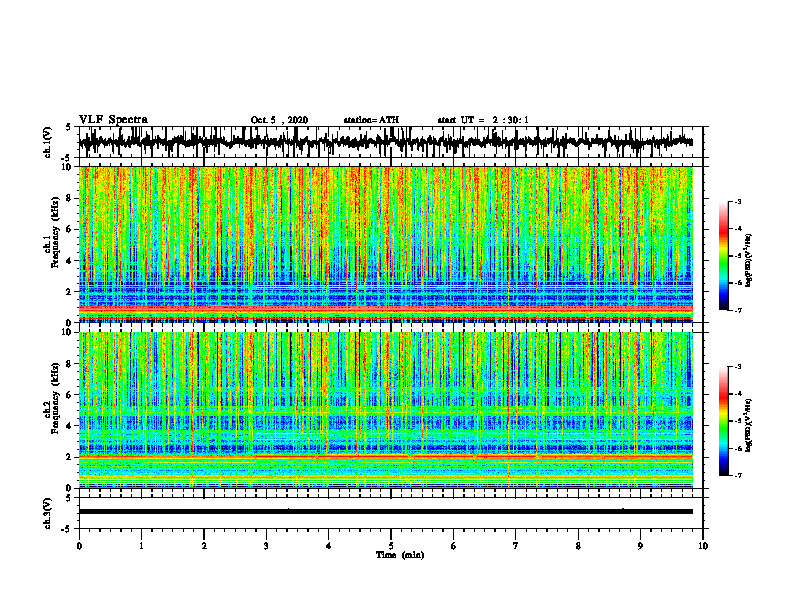Click time axis tick label "1"
Viewport: 792px width, 612px height.
point(141,546)
